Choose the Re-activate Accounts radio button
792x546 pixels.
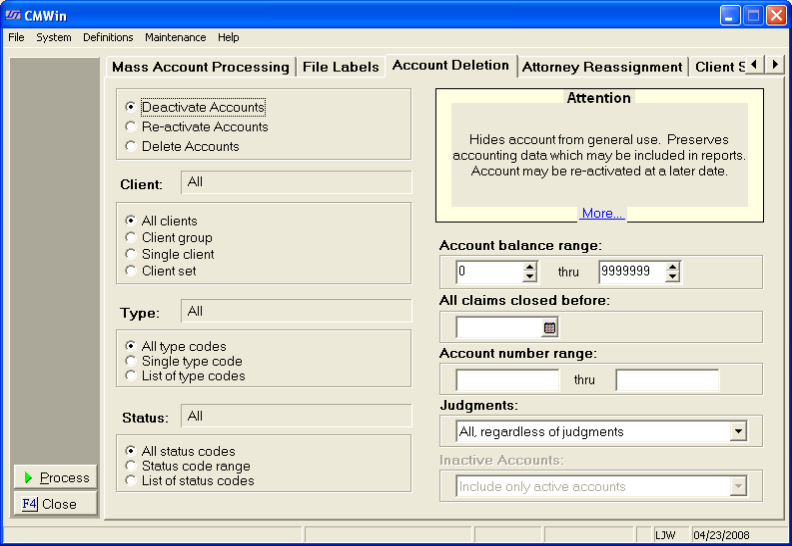coord(130,127)
